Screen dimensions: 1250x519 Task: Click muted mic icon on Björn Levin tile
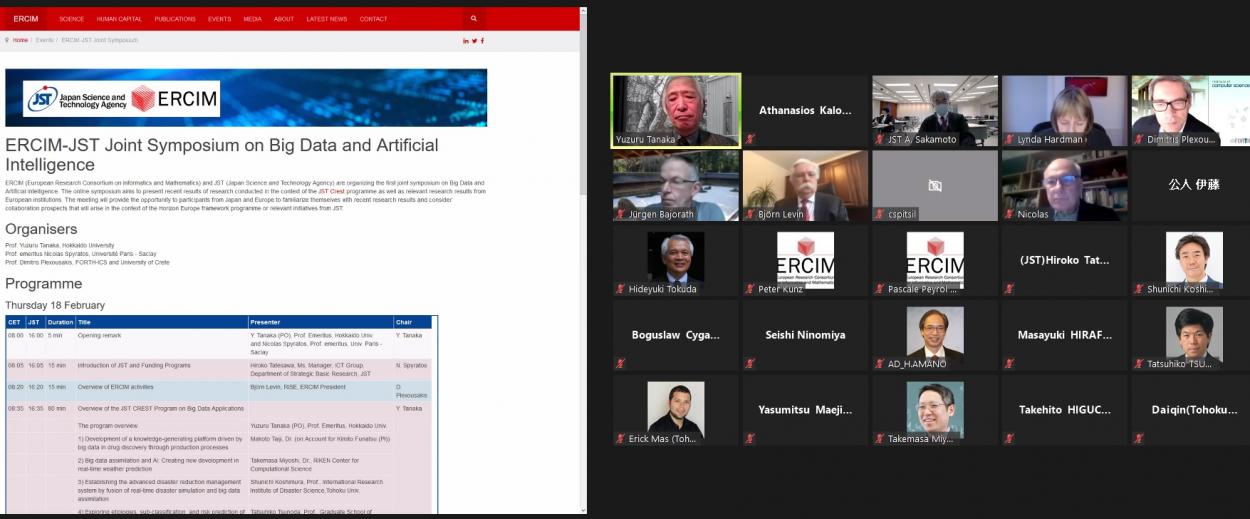pyautogui.click(x=750, y=214)
